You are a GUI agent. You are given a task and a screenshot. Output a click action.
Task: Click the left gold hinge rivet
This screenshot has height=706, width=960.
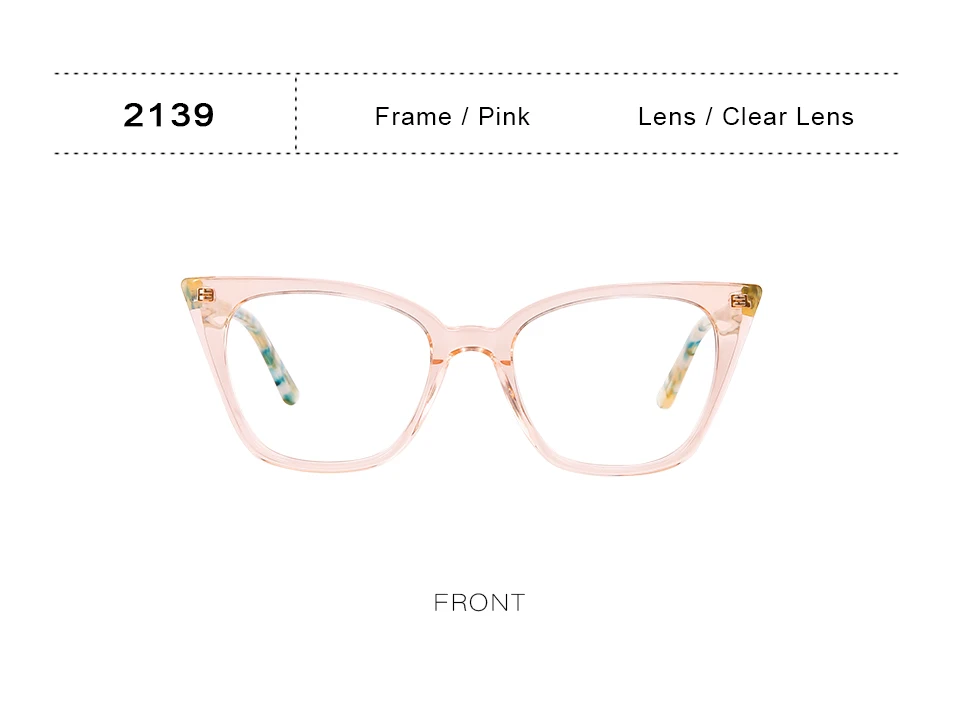206,295
